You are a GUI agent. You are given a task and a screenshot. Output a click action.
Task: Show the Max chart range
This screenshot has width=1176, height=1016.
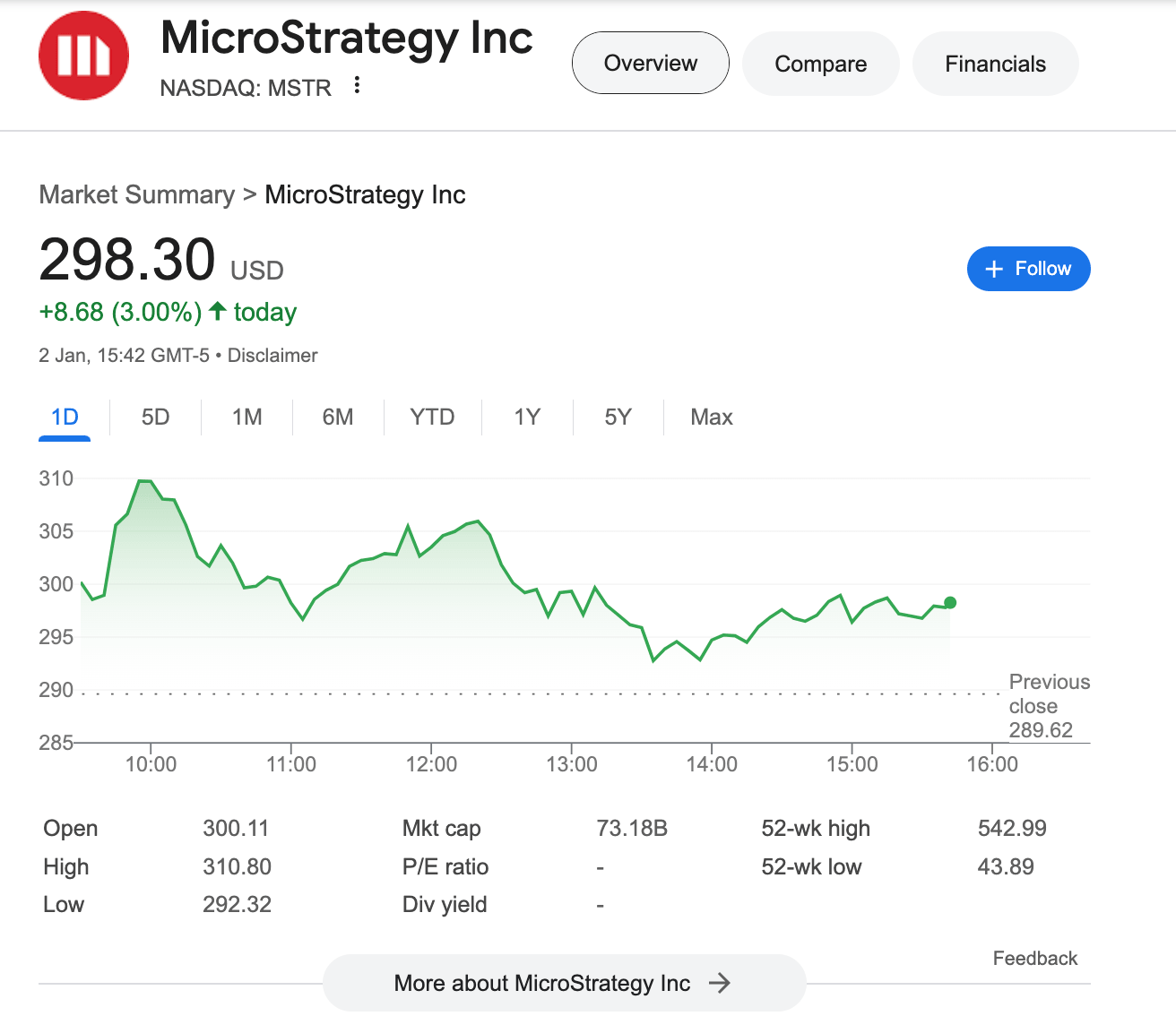click(712, 418)
